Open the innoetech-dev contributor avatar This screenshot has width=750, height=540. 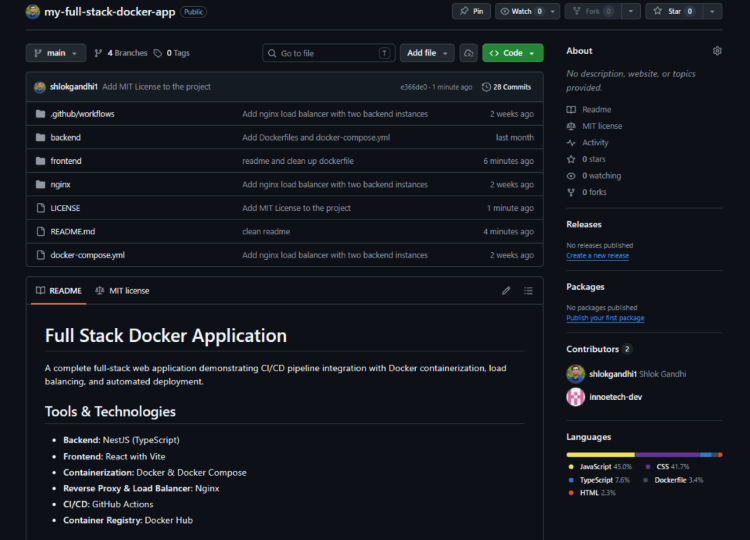[x=575, y=397]
